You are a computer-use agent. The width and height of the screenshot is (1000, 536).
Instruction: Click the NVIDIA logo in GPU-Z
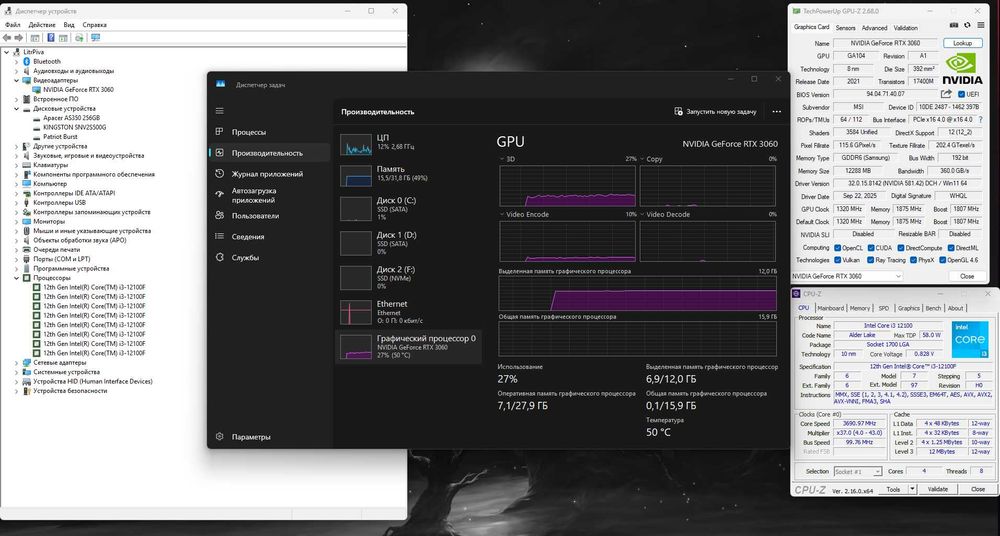[x=962, y=69]
